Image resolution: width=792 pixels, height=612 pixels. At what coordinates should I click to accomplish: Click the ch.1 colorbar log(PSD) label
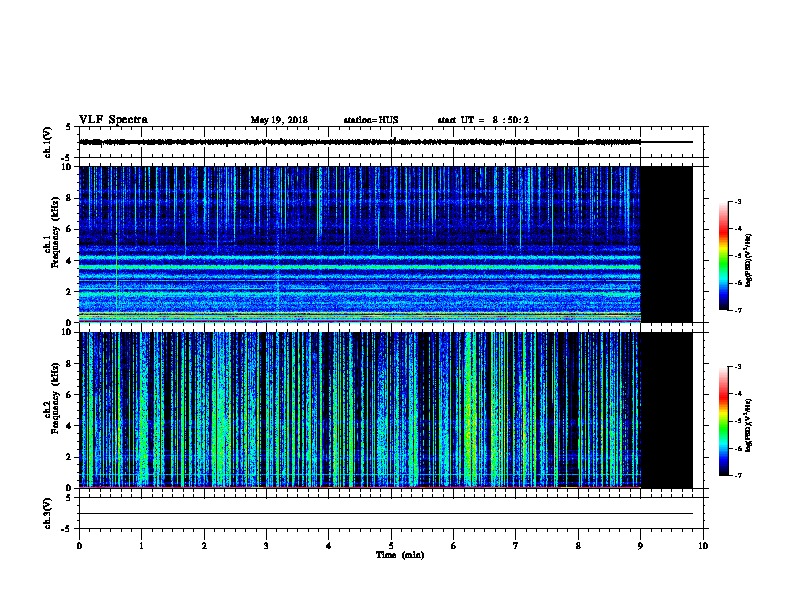pos(748,261)
